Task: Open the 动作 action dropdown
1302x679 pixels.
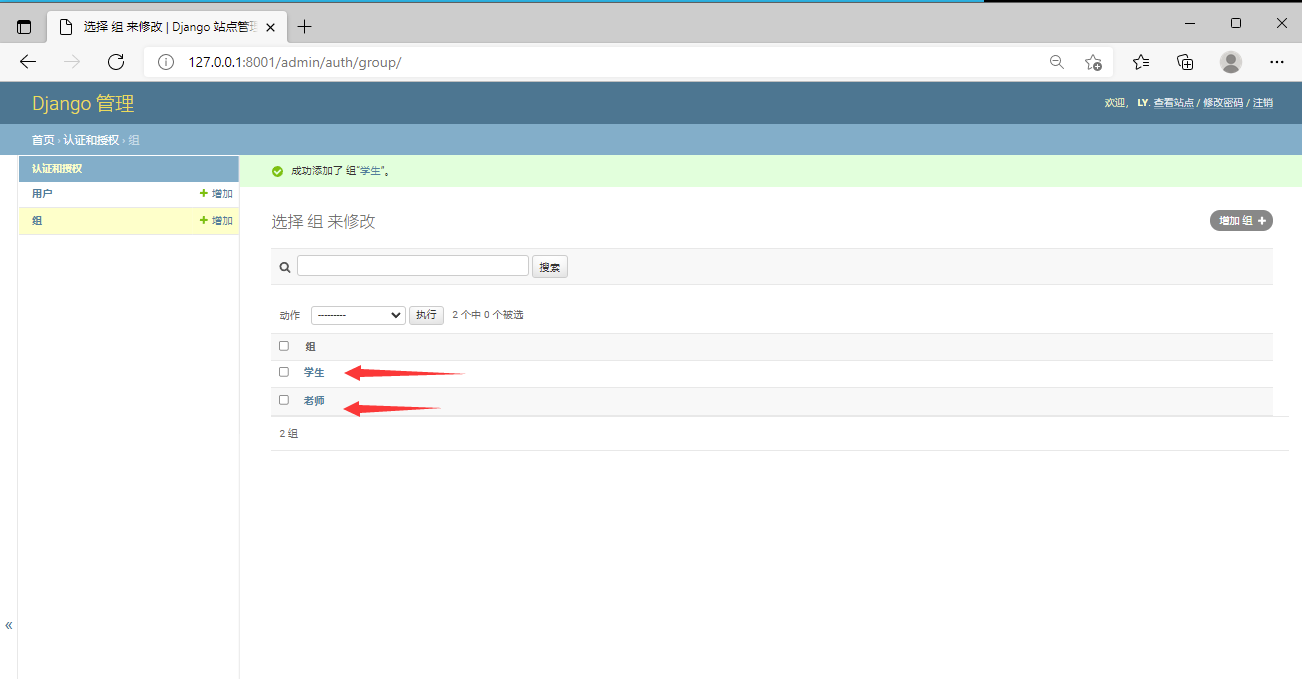Action: pyautogui.click(x=358, y=315)
